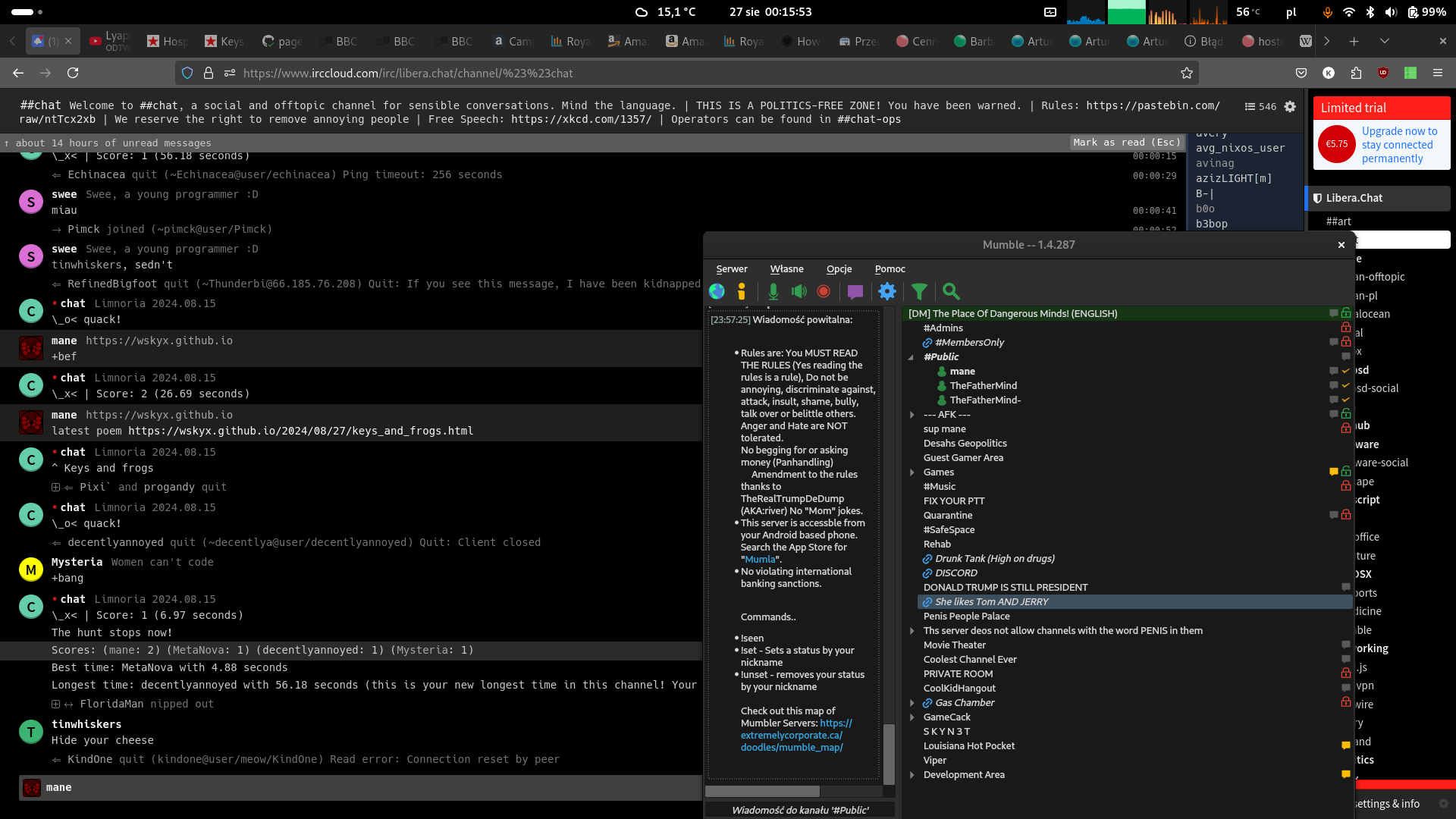Open Mumble search magnifier icon

(x=951, y=291)
